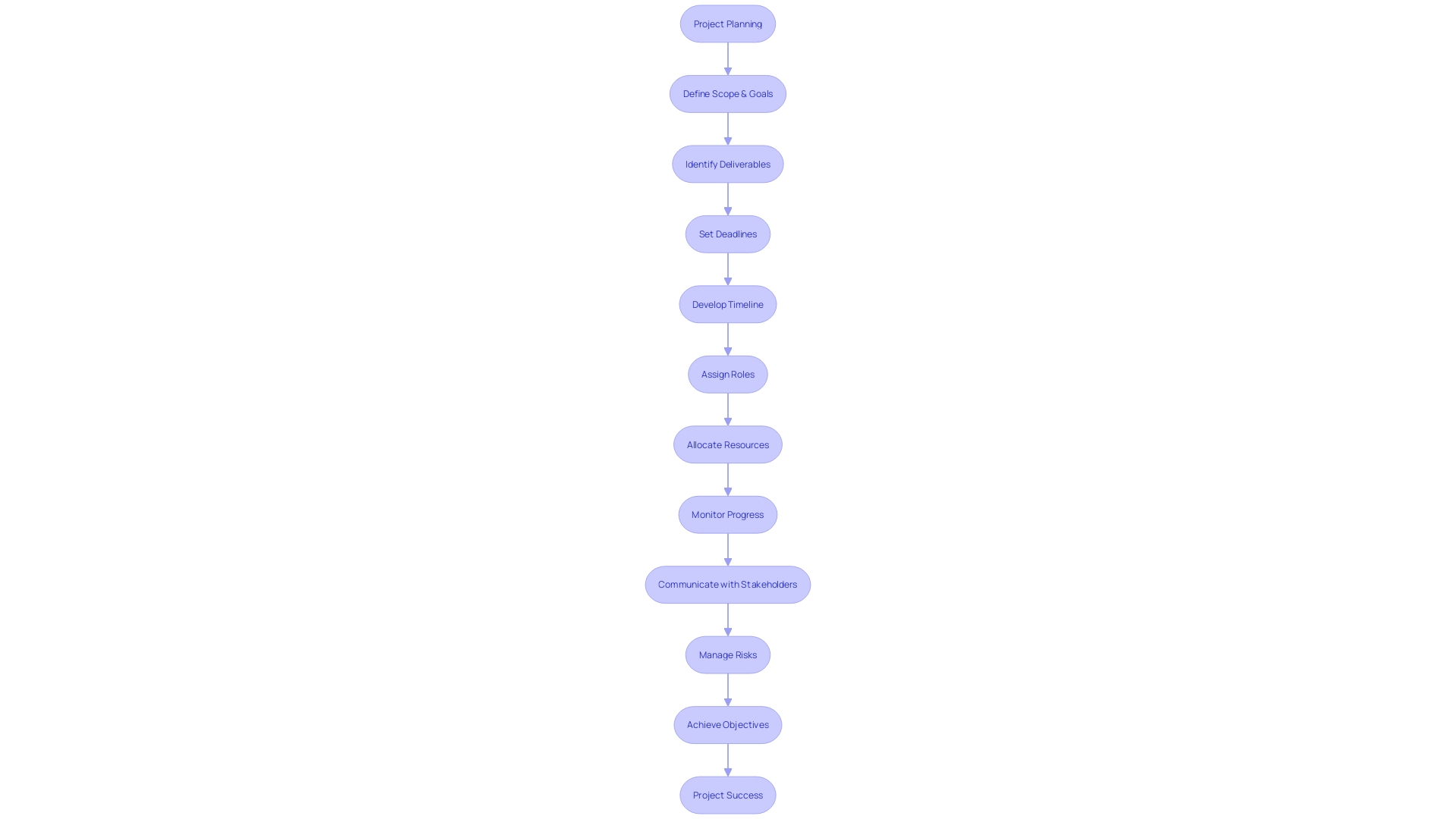Click the Identify Deliverables node
Screen dimensions: 1456x819
[x=727, y=163]
